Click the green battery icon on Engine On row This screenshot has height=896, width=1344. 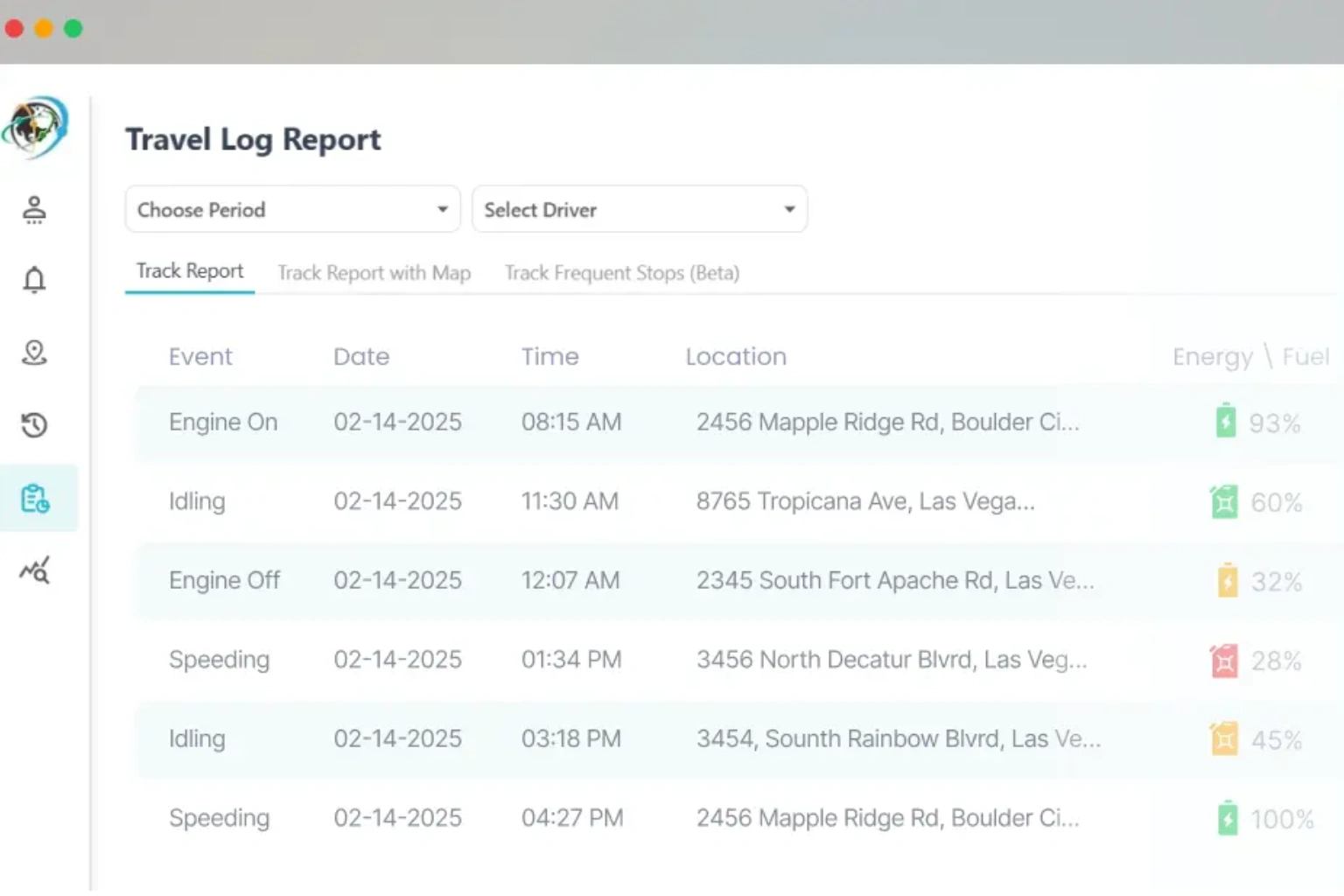(x=1224, y=422)
